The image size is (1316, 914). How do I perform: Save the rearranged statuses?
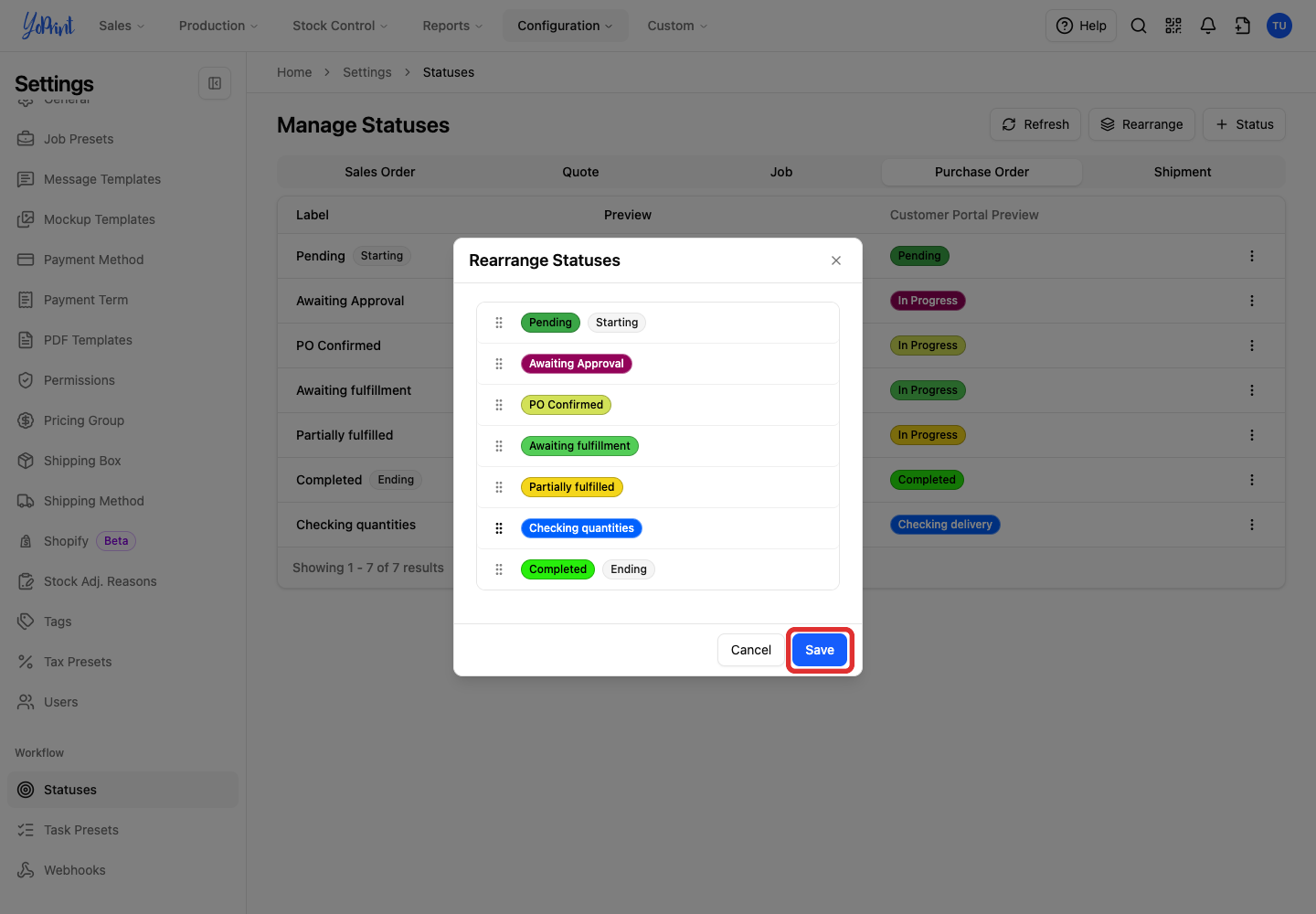pyautogui.click(x=820, y=650)
